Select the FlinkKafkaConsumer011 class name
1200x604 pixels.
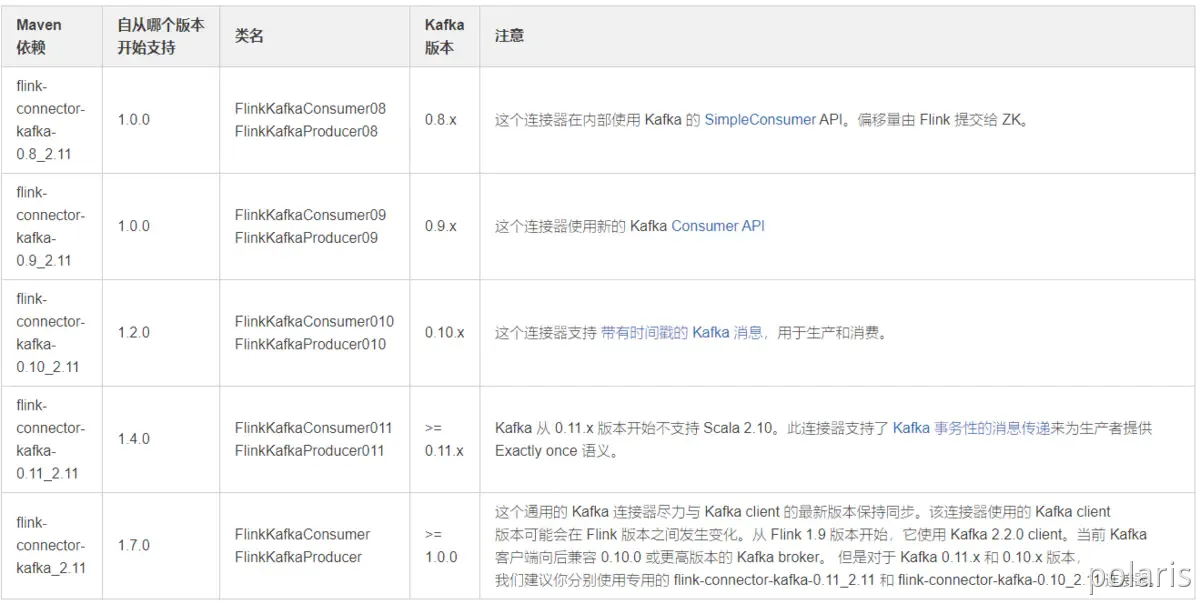coord(314,428)
